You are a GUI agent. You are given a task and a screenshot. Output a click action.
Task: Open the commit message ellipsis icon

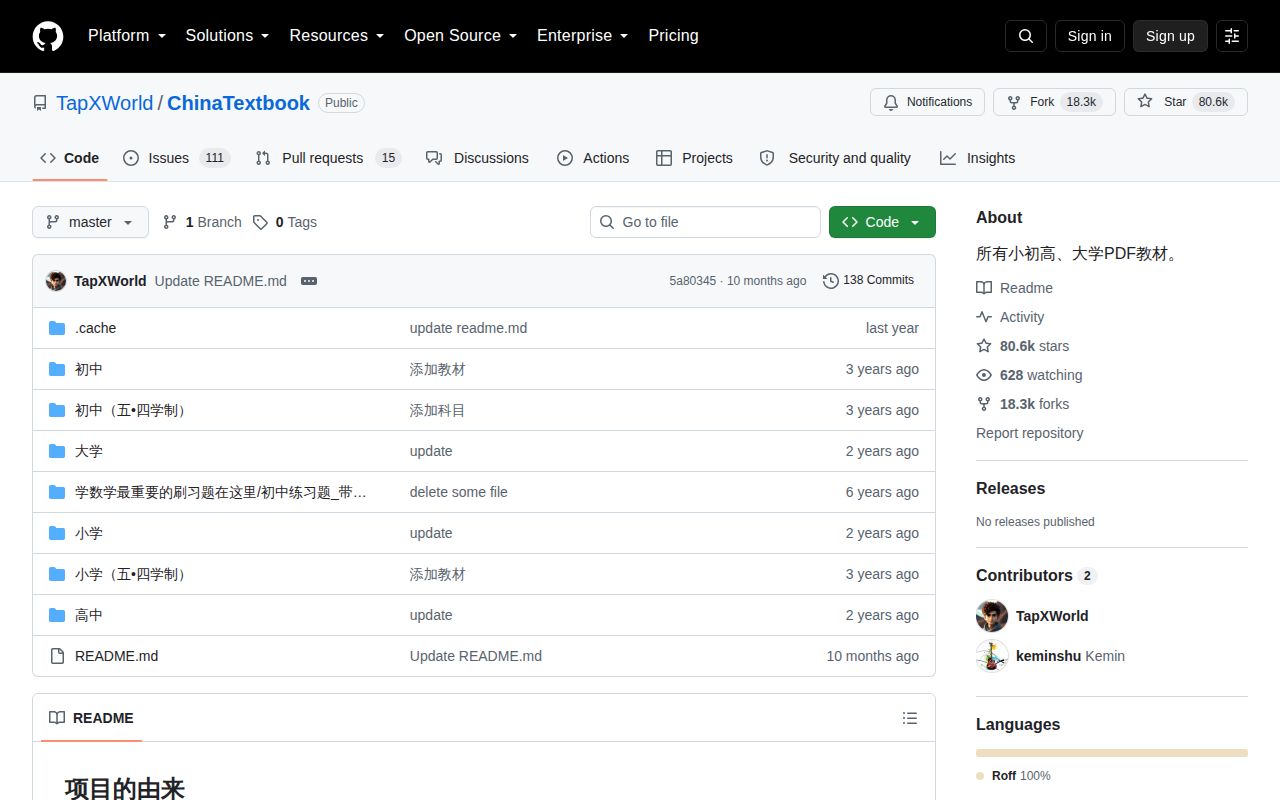(x=309, y=281)
